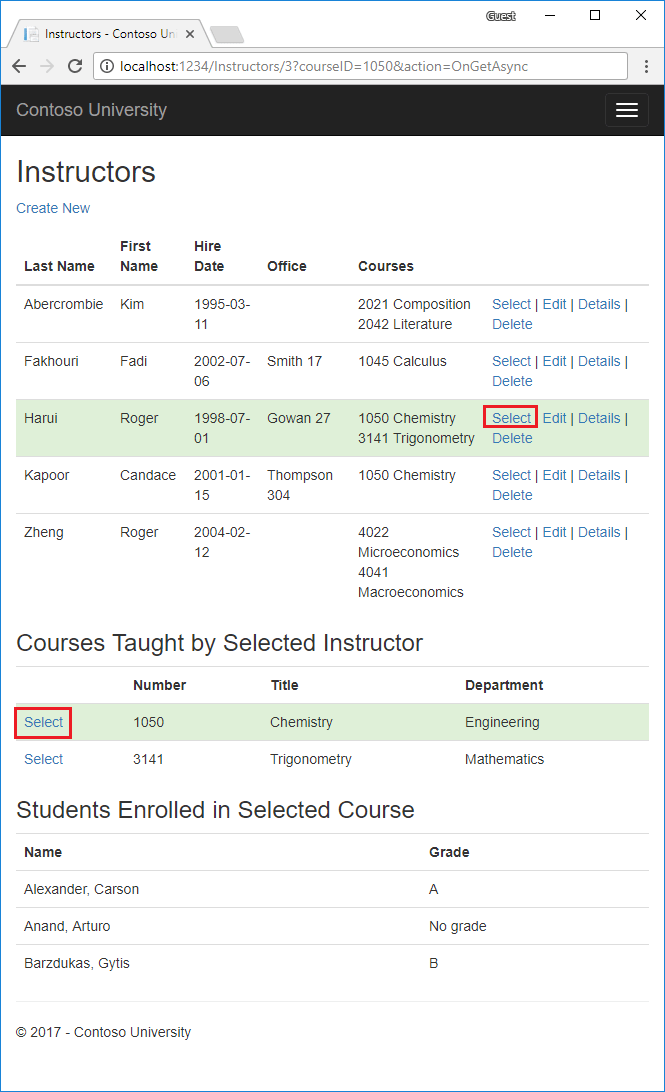Click the browser back navigation arrow
665x1092 pixels.
point(20,66)
